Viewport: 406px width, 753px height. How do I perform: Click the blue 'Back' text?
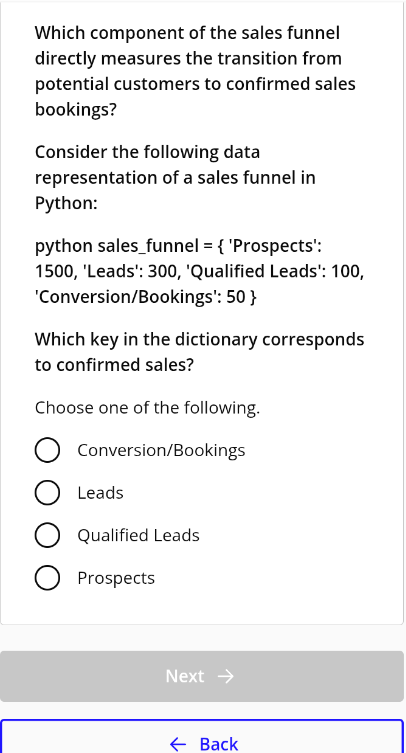[219, 744]
